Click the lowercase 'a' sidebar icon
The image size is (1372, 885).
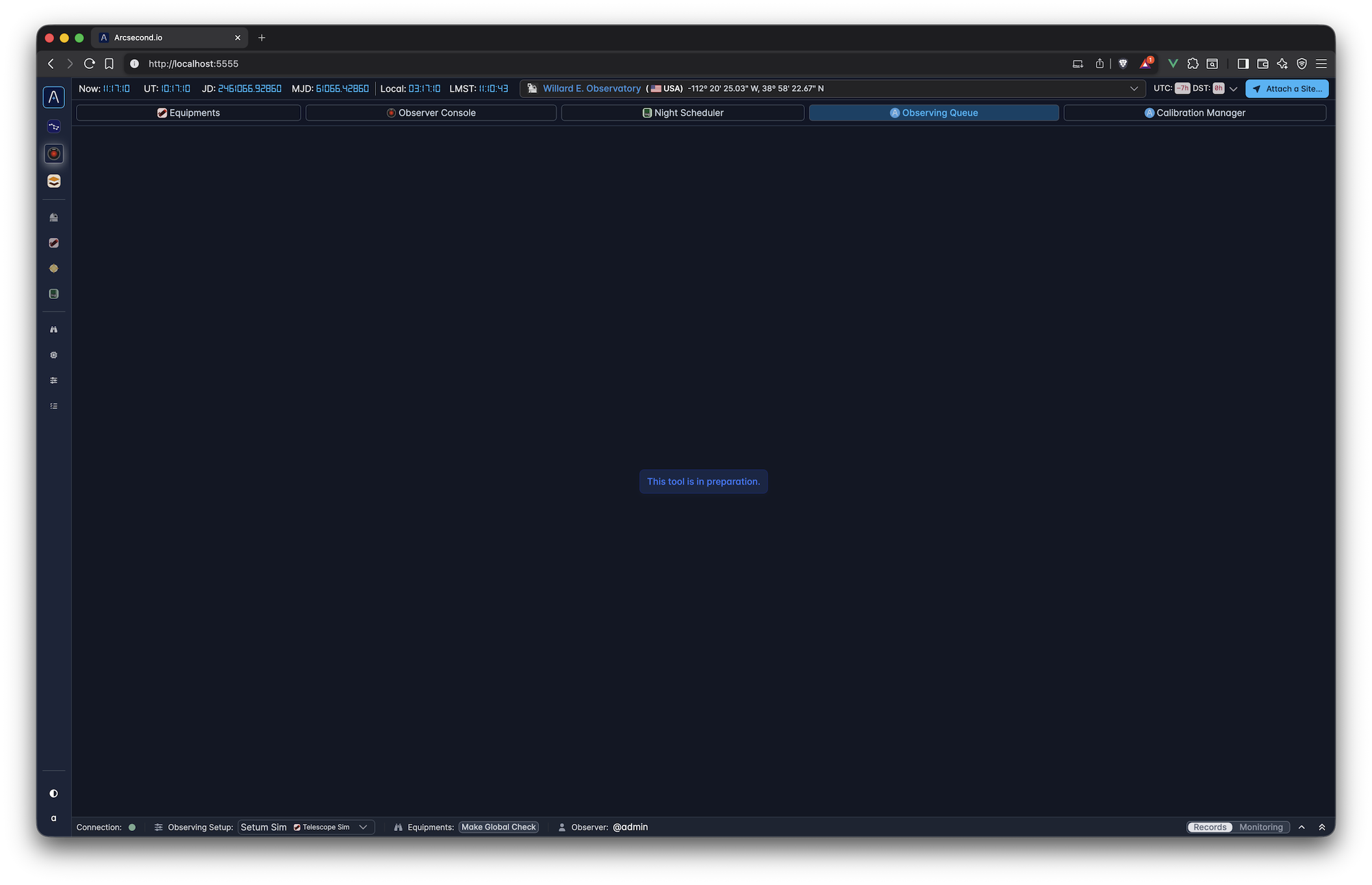pos(54,818)
